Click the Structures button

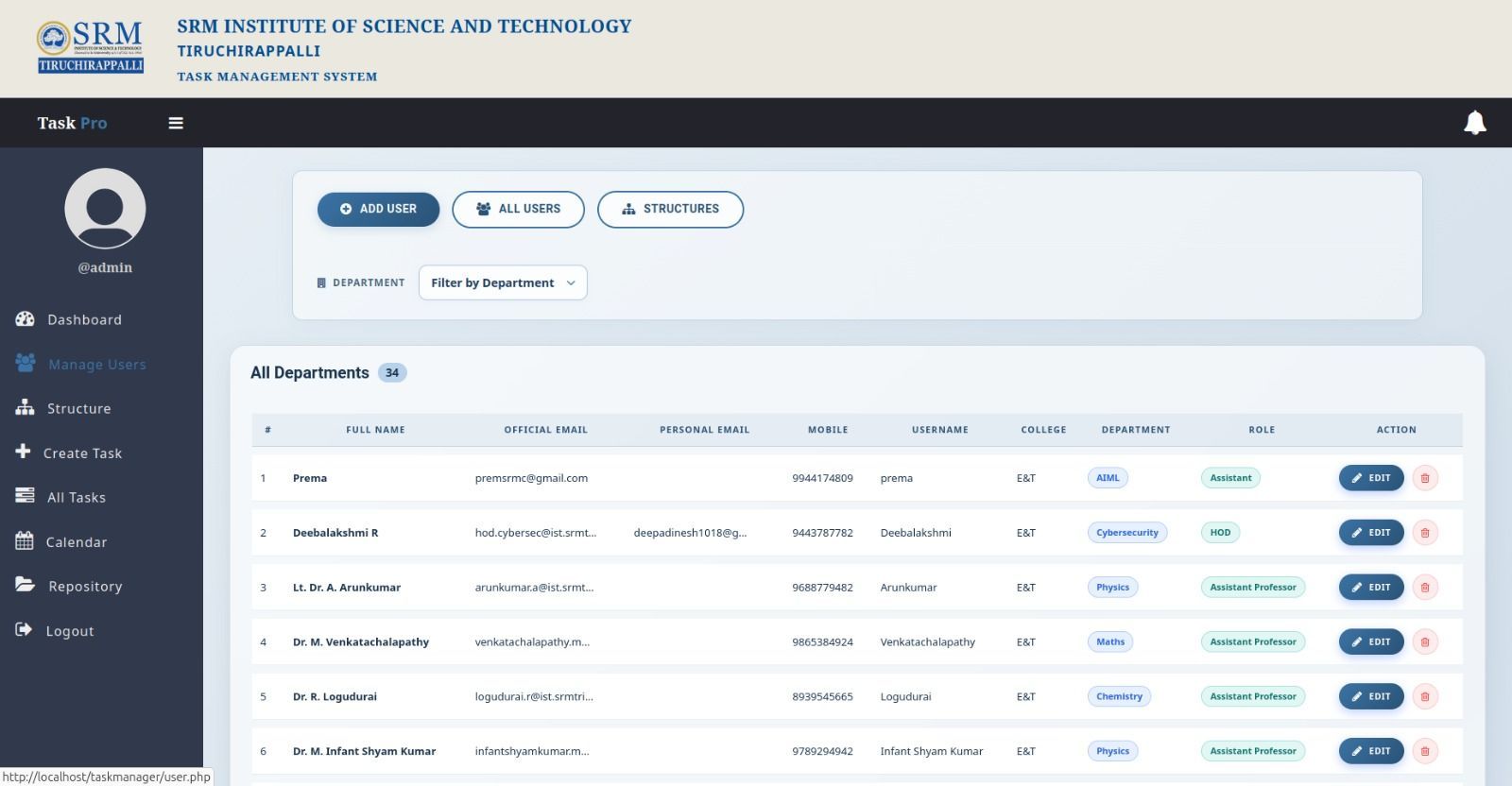[670, 209]
